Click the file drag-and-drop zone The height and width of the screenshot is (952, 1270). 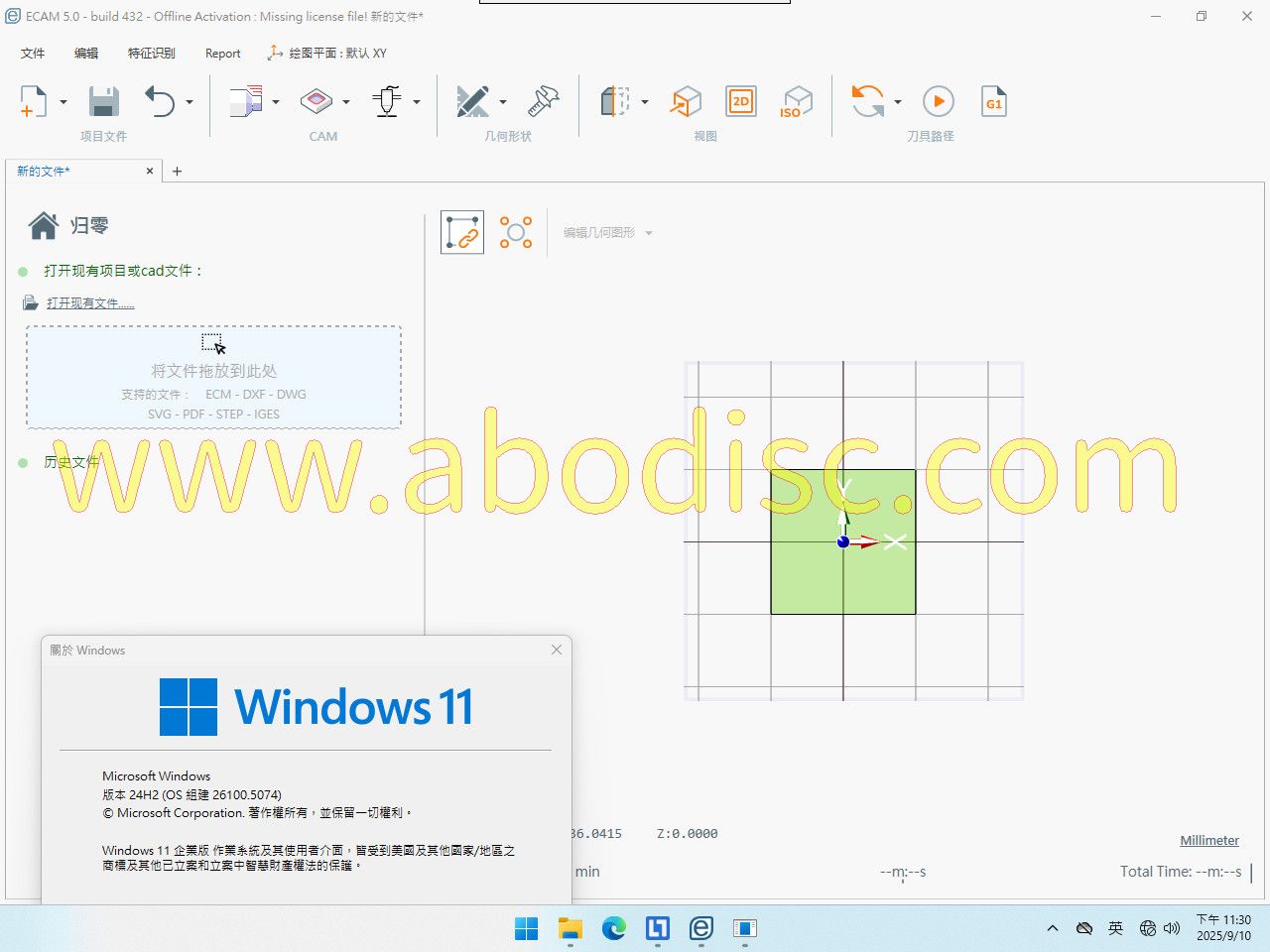point(213,378)
